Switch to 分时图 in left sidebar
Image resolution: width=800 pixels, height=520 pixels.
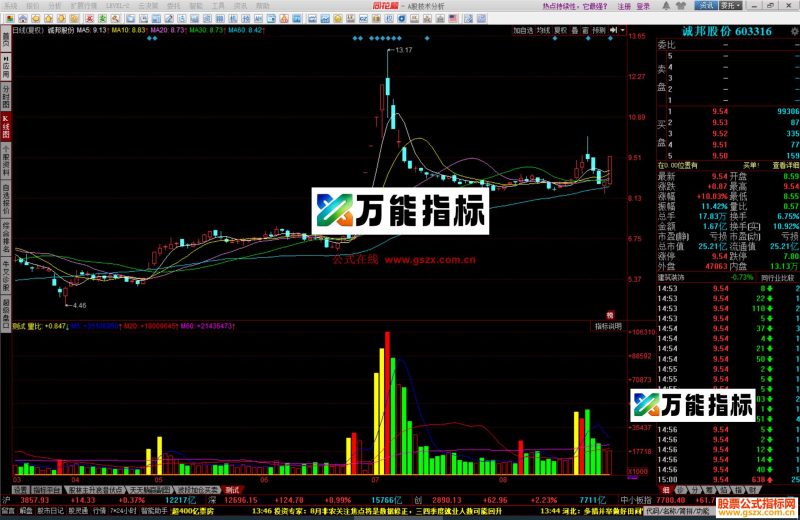click(x=6, y=97)
